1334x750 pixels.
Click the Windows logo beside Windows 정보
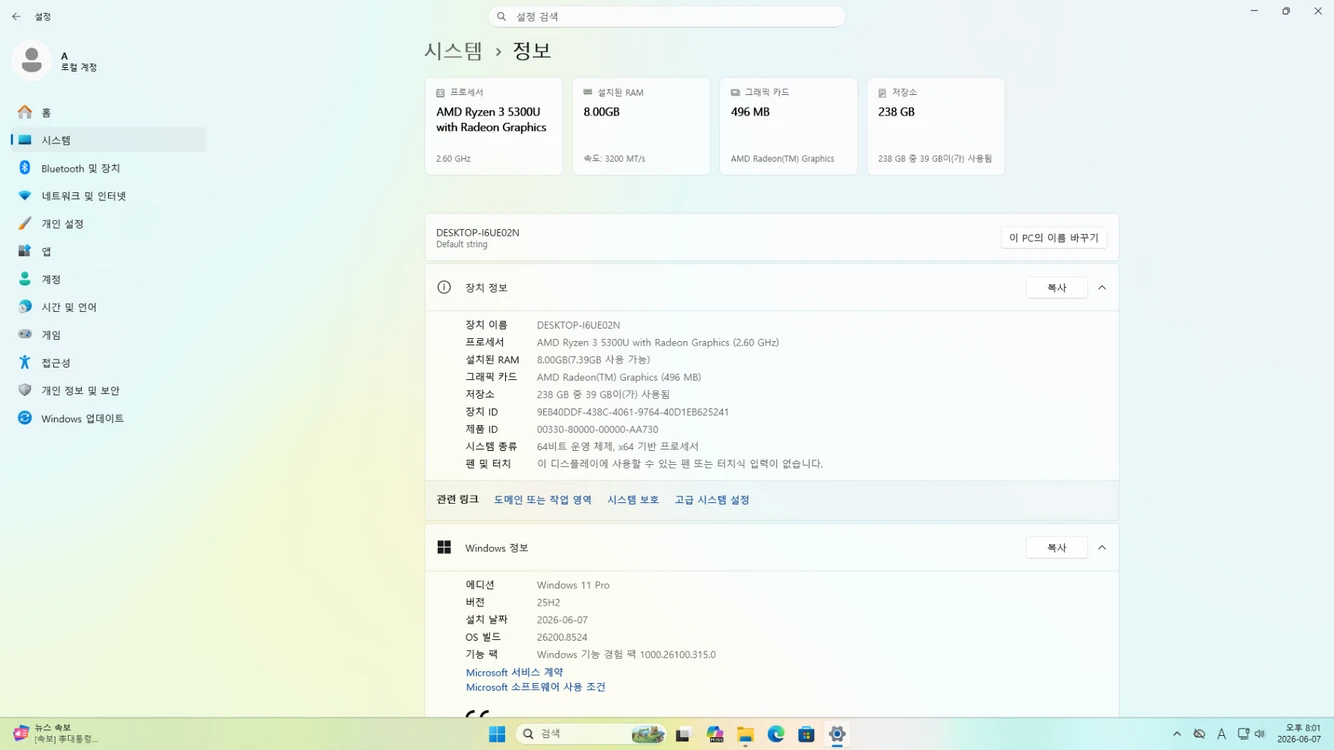(x=444, y=548)
